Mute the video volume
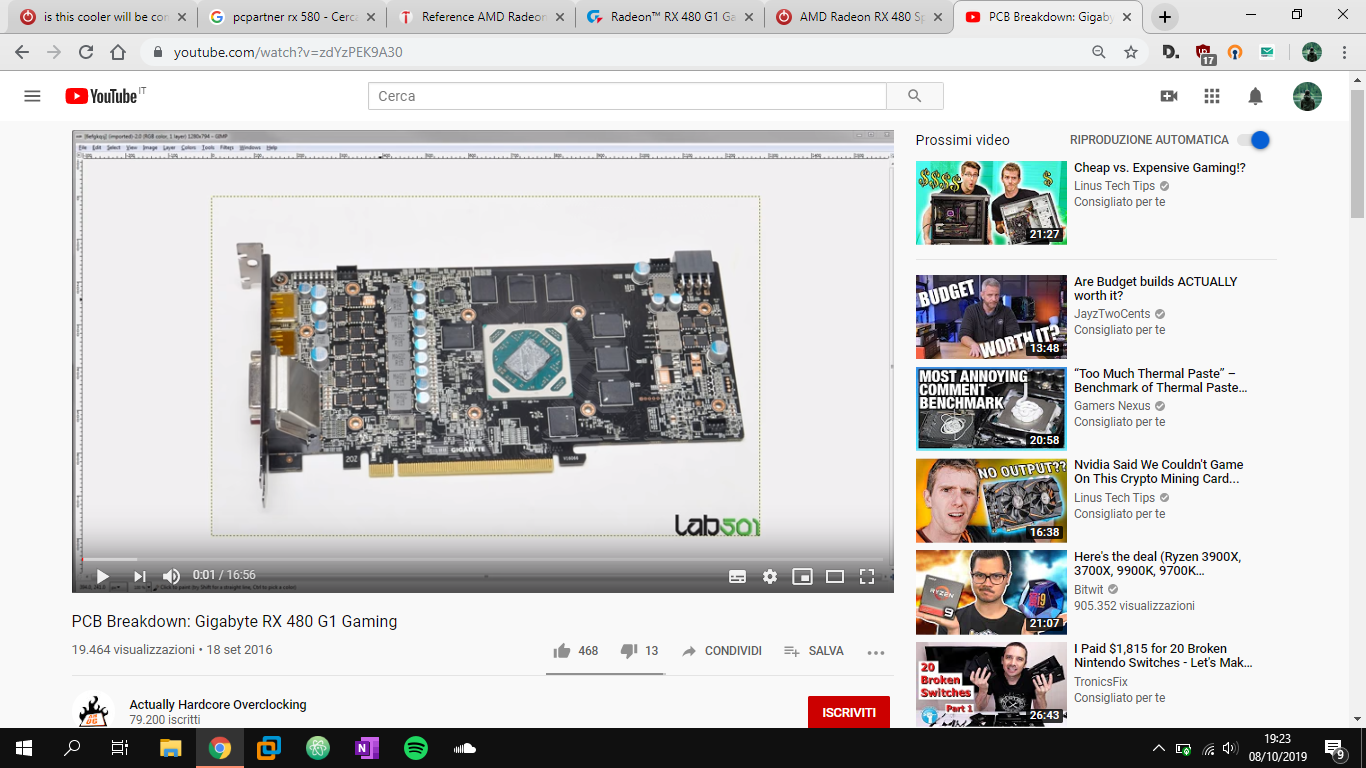 tap(171, 576)
